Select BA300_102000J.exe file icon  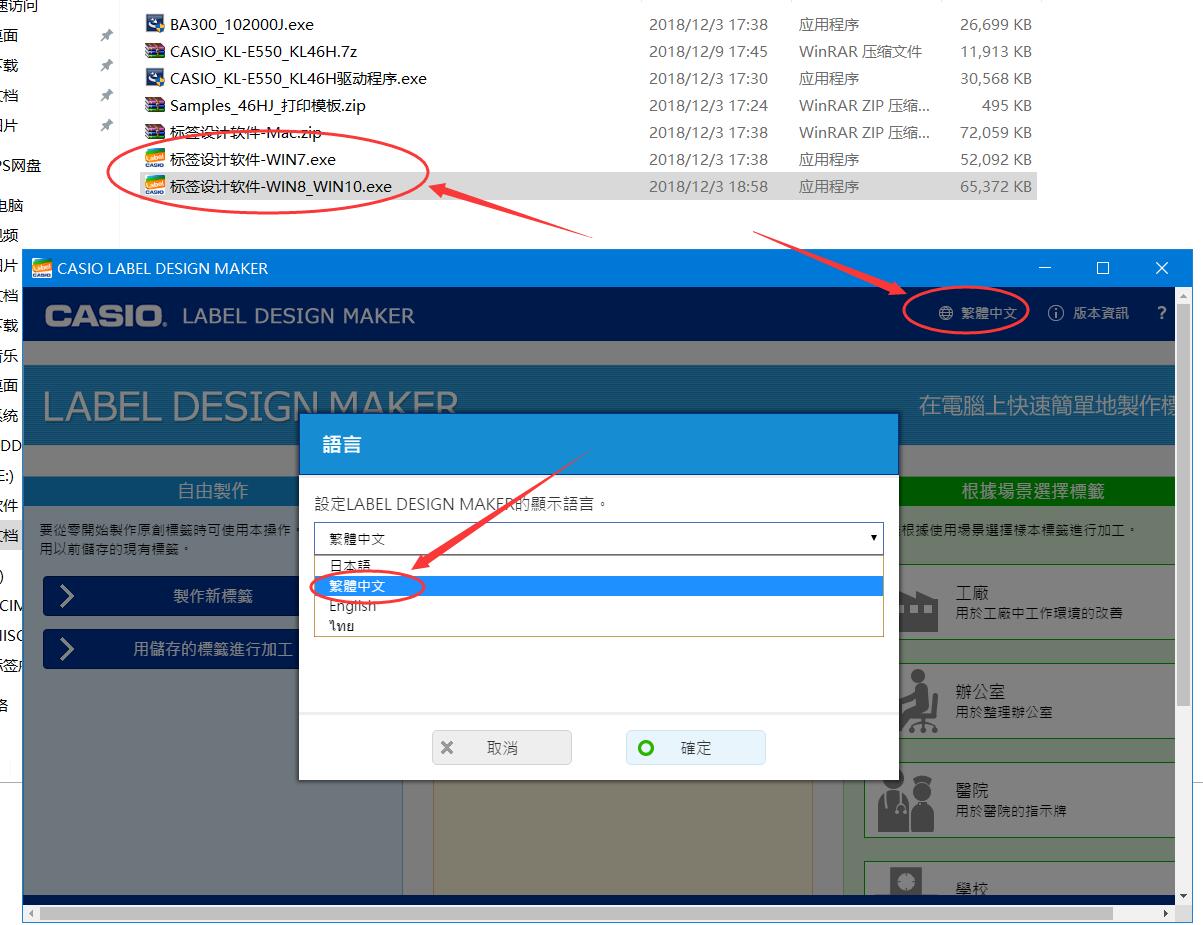tap(155, 24)
